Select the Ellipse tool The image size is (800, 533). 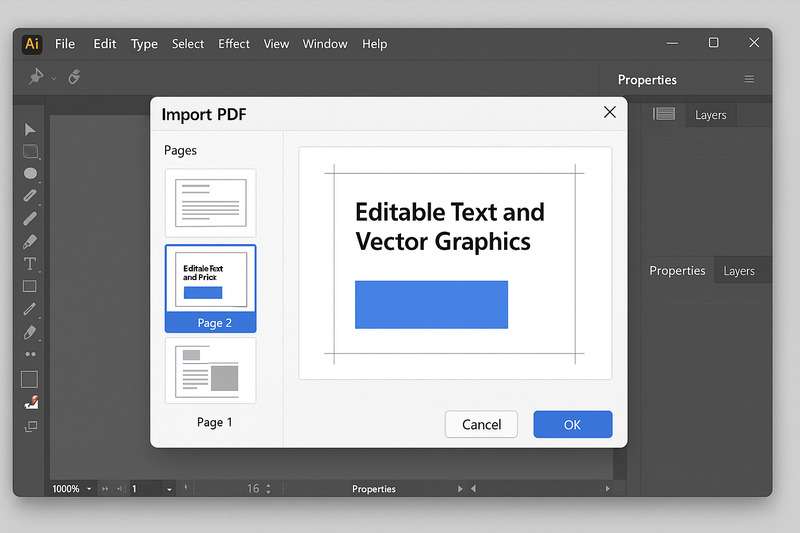[30, 173]
